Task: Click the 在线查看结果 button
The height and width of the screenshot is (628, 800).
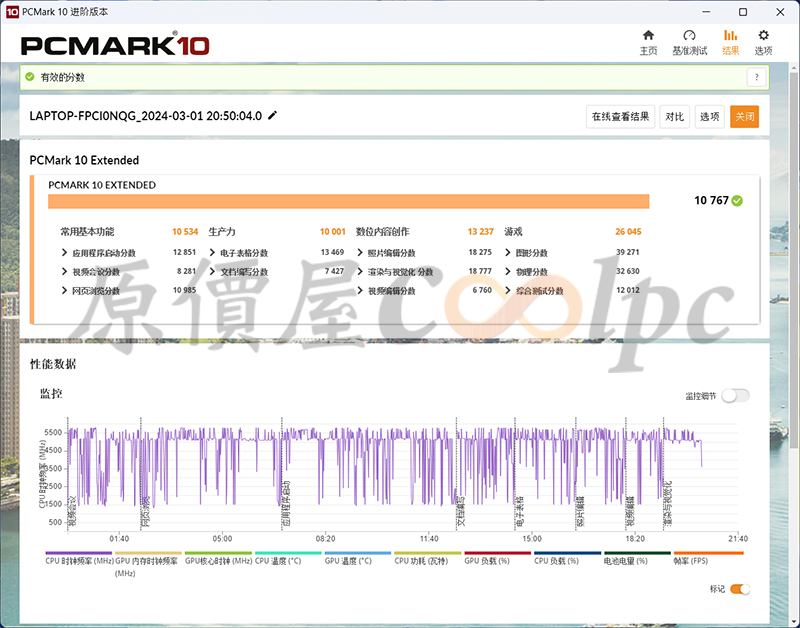Action: (x=620, y=117)
